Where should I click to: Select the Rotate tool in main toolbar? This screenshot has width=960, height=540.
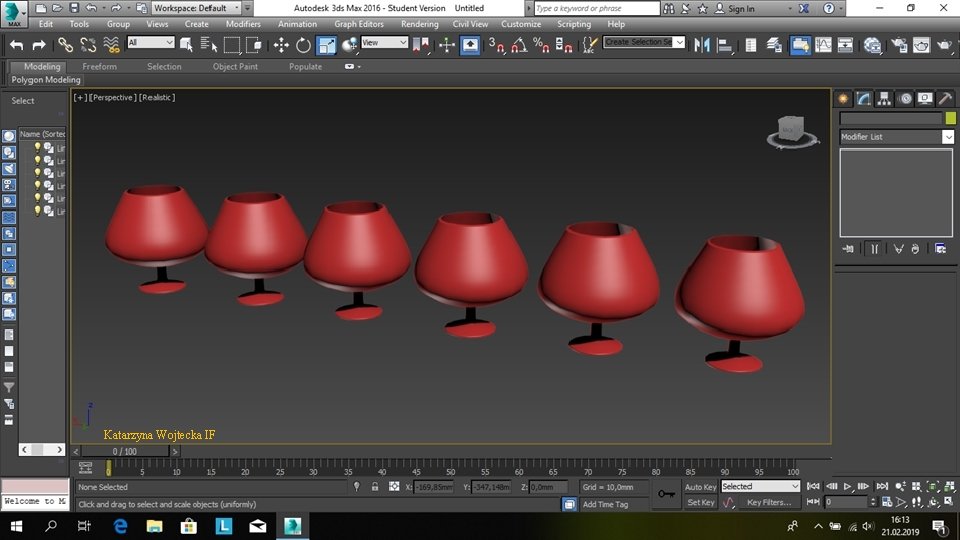tap(303, 45)
